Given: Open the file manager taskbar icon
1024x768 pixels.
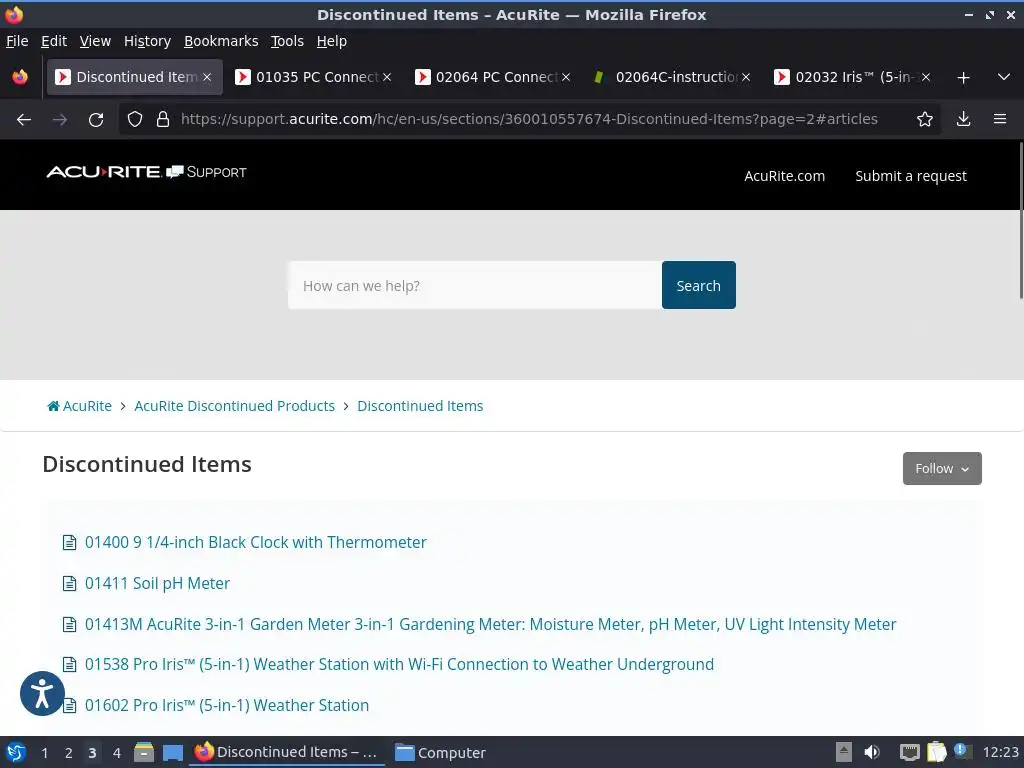Looking at the screenshot, I should (x=144, y=752).
